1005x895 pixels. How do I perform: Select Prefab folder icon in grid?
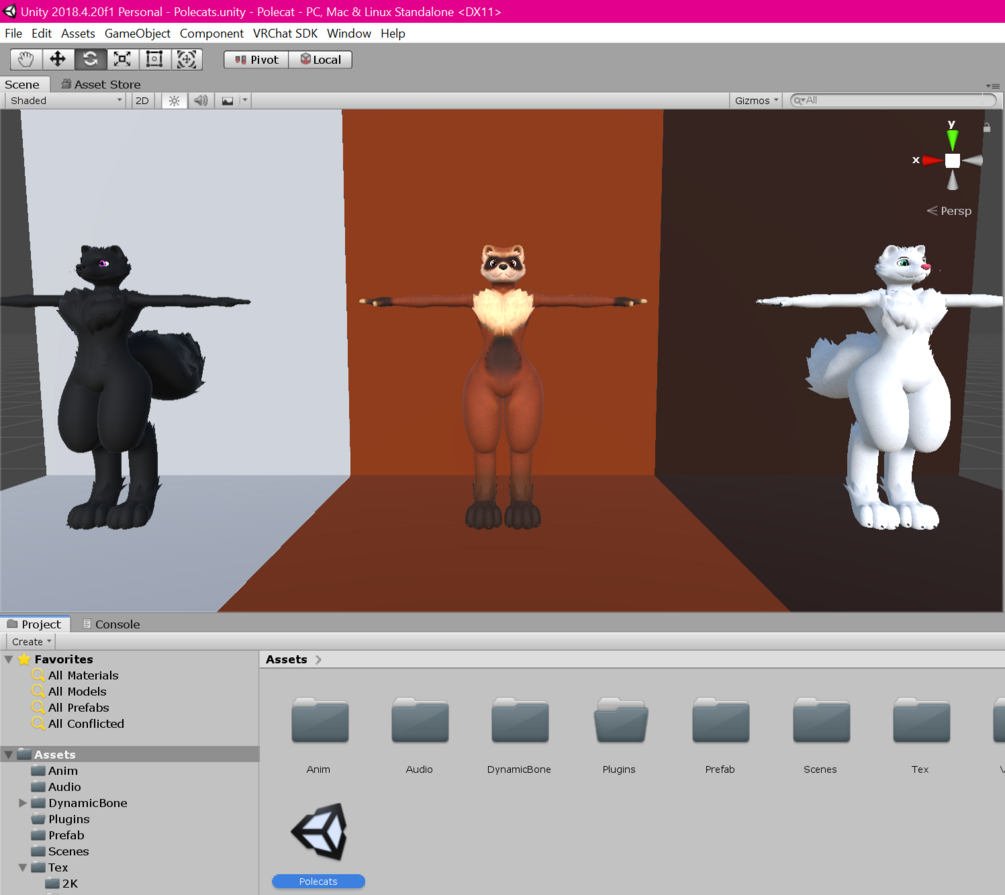tap(720, 721)
